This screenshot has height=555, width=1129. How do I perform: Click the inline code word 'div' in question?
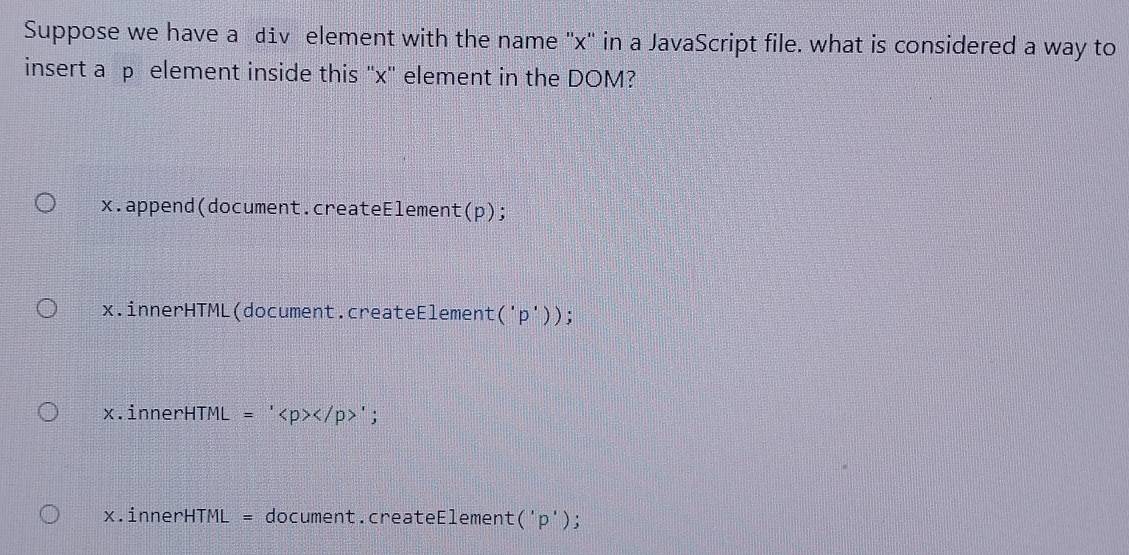[272, 39]
